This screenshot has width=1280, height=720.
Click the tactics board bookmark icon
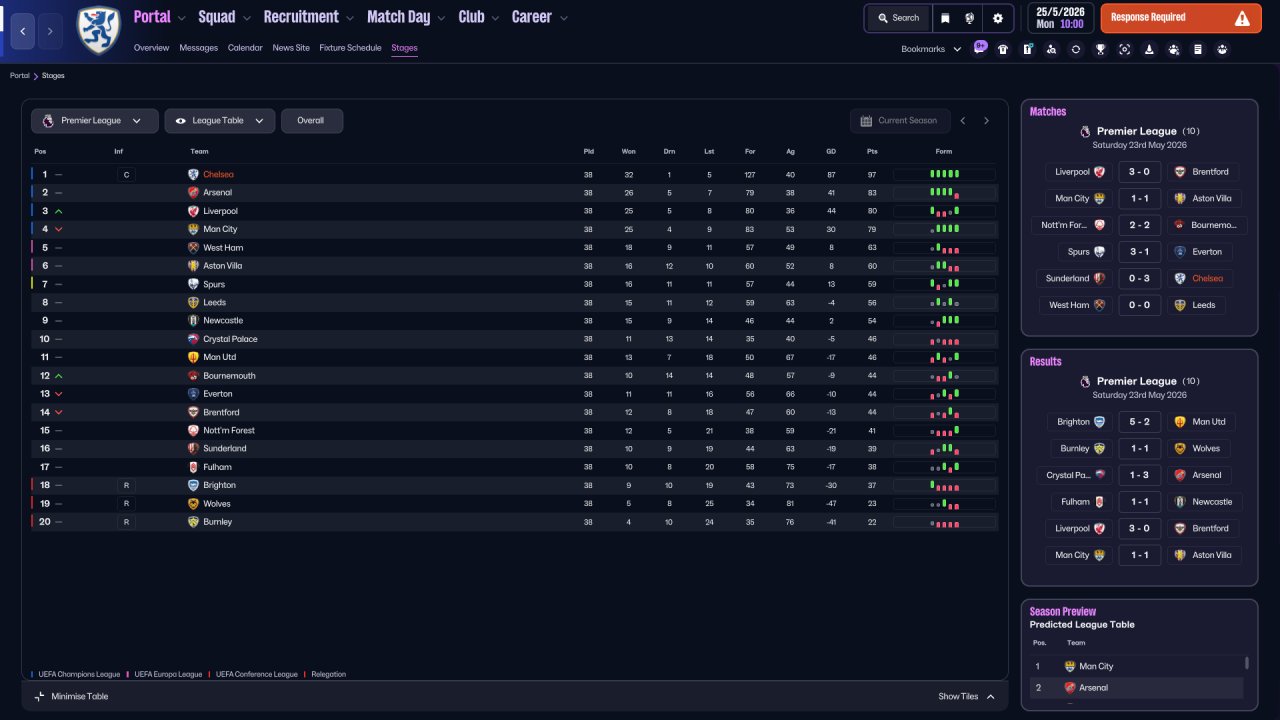click(1027, 49)
